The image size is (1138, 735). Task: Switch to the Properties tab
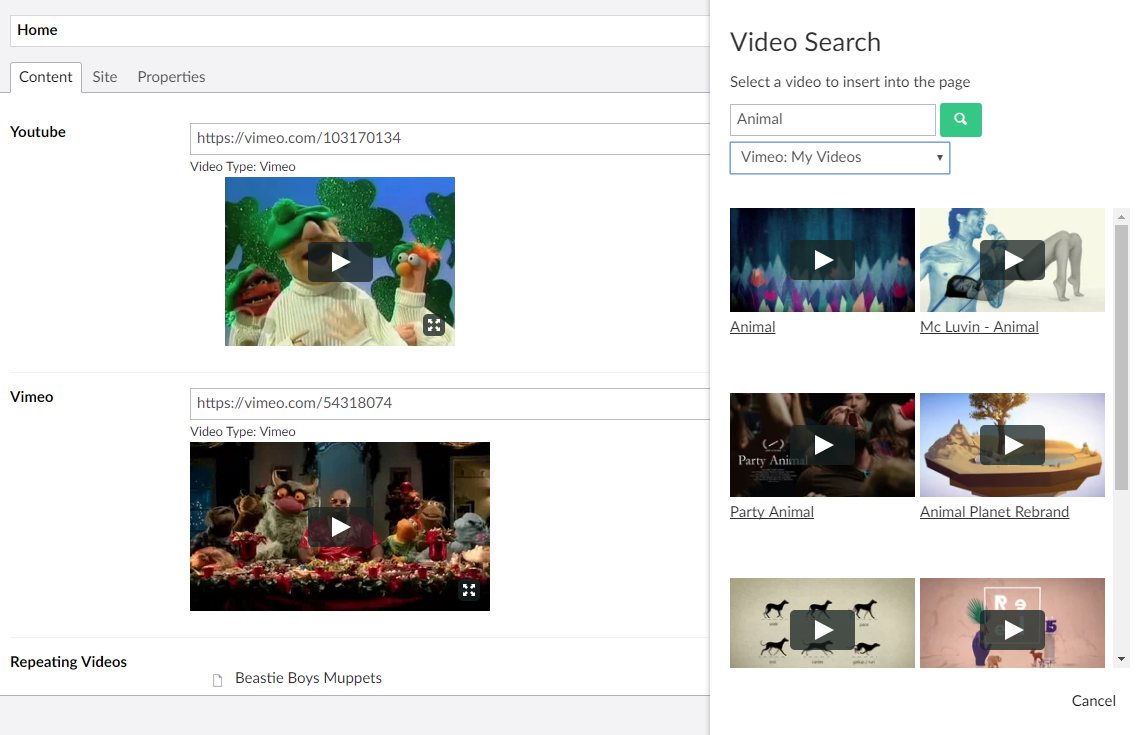pyautogui.click(x=171, y=77)
